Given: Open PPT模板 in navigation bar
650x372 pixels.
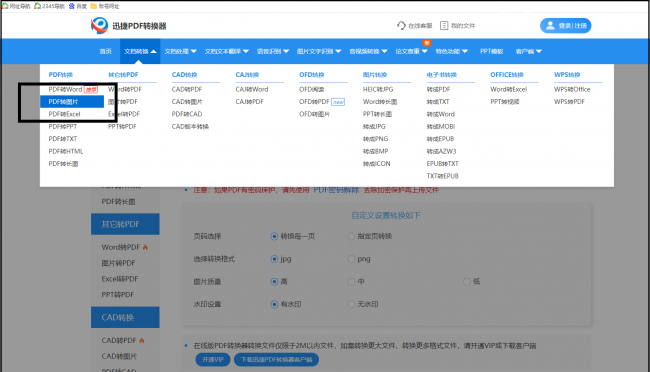Looking at the screenshot, I should click(x=492, y=51).
